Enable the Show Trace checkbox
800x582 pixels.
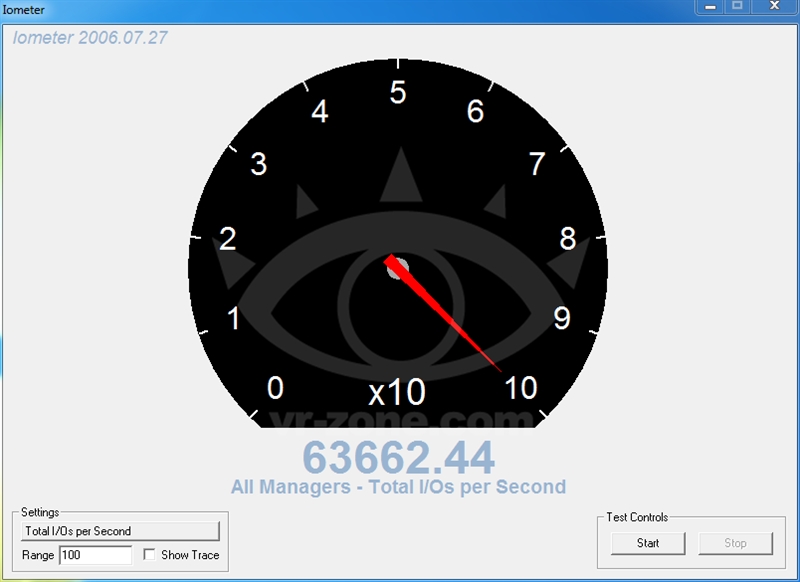150,555
